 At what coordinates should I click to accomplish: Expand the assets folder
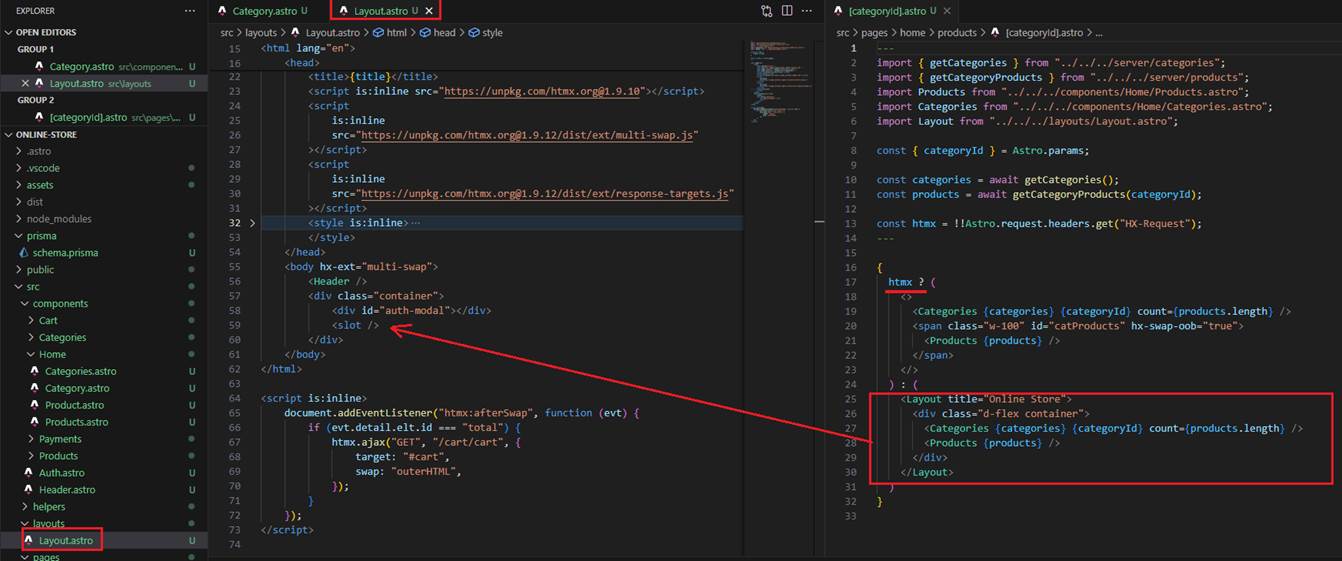[x=40, y=185]
